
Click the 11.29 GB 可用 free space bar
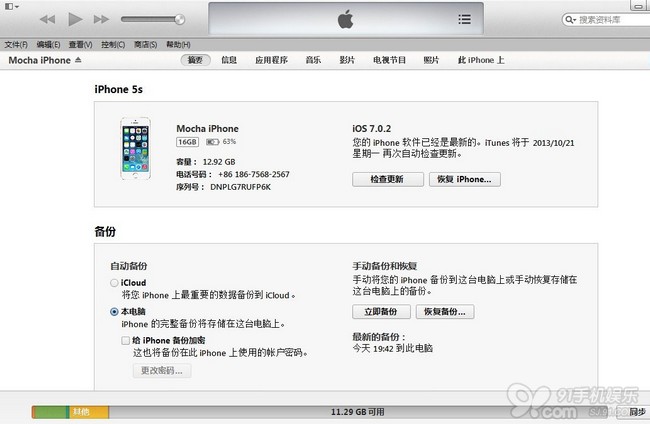(357, 412)
